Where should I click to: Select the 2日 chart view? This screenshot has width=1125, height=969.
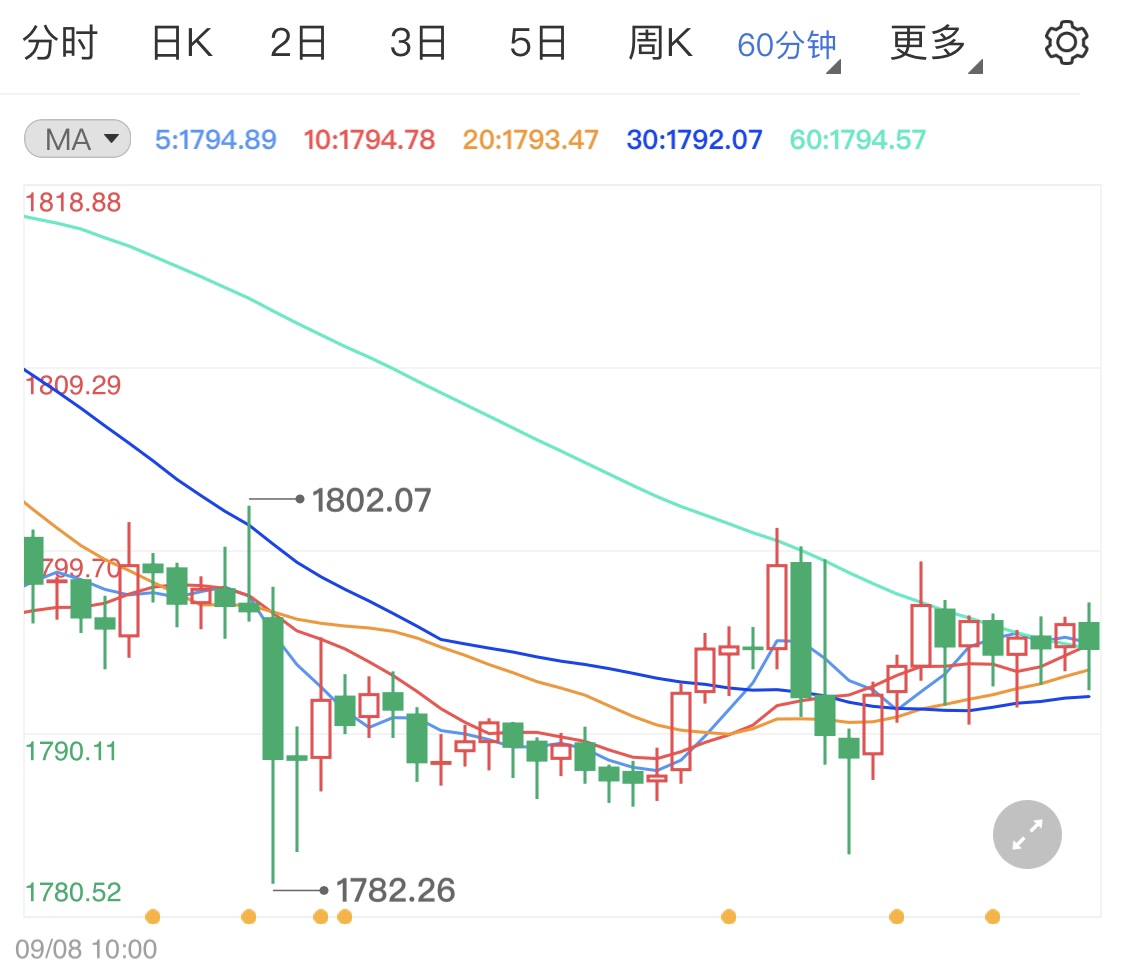coord(296,41)
